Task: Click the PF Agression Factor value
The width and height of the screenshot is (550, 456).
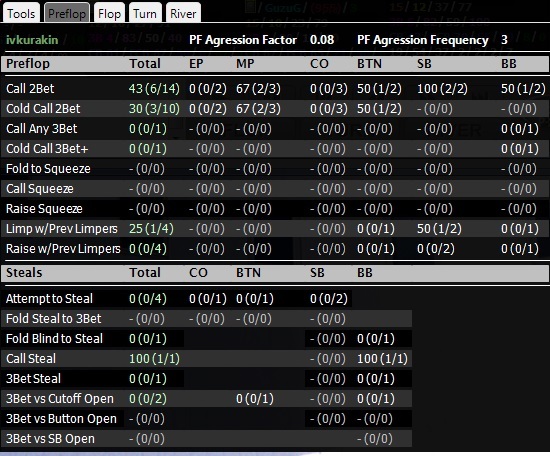Action: coord(322,40)
